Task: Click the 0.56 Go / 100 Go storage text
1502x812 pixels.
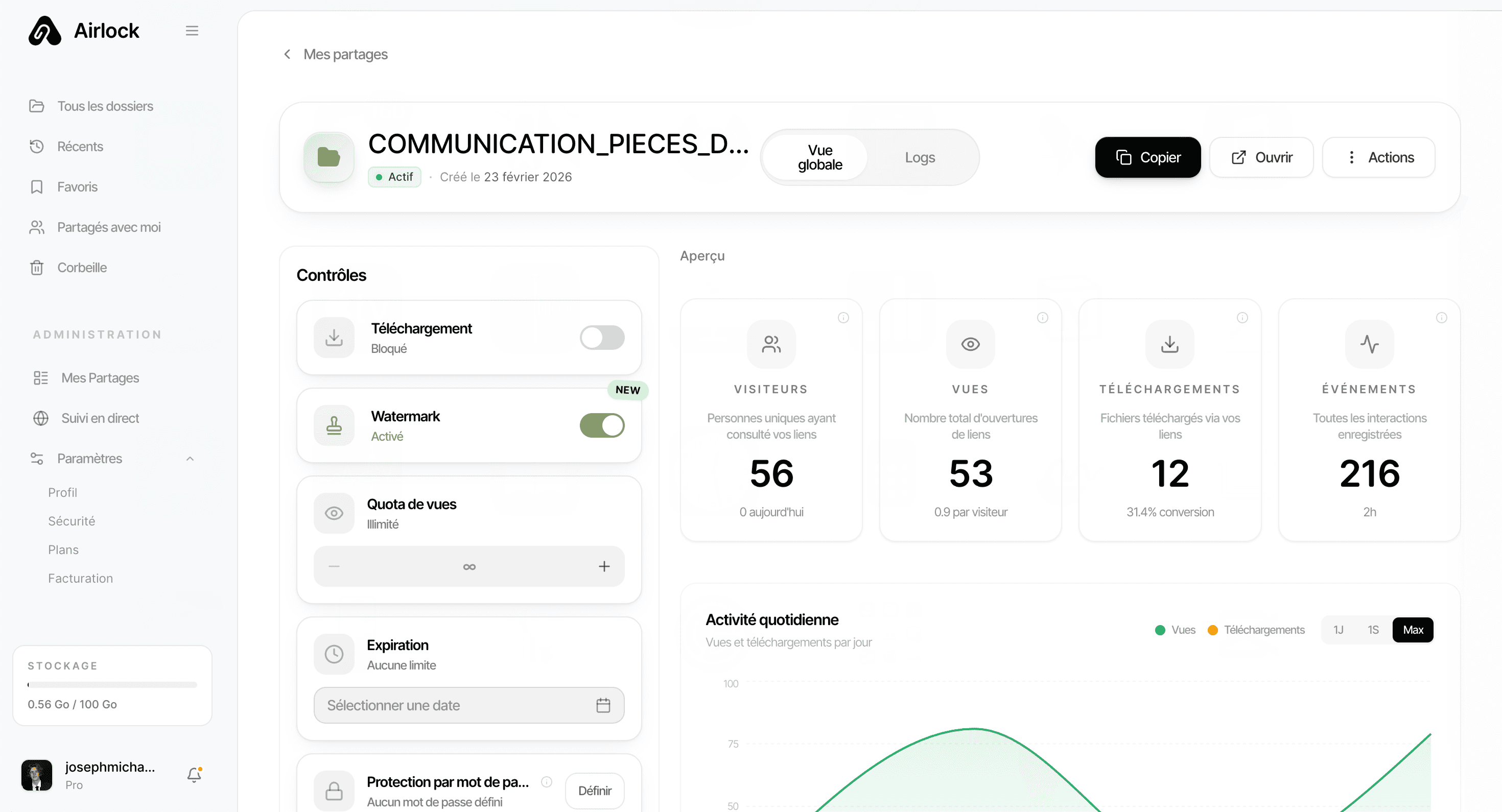Action: 73,704
